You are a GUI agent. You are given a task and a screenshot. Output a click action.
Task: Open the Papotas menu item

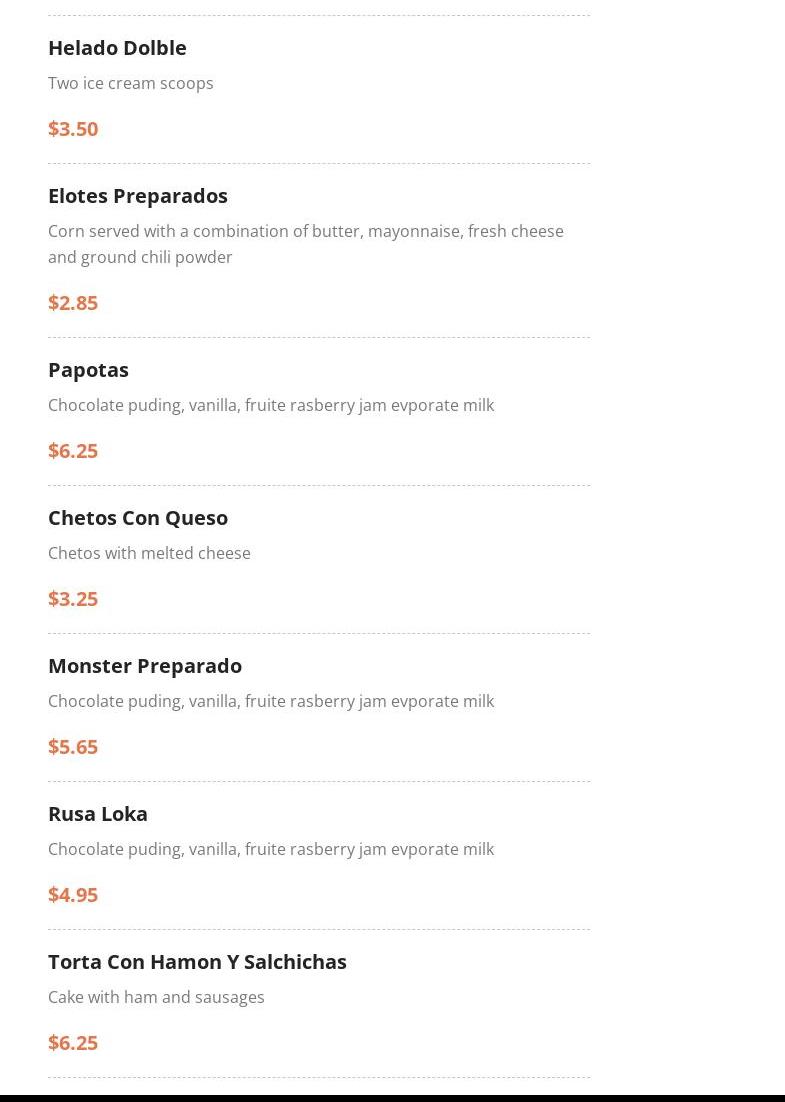(88, 370)
